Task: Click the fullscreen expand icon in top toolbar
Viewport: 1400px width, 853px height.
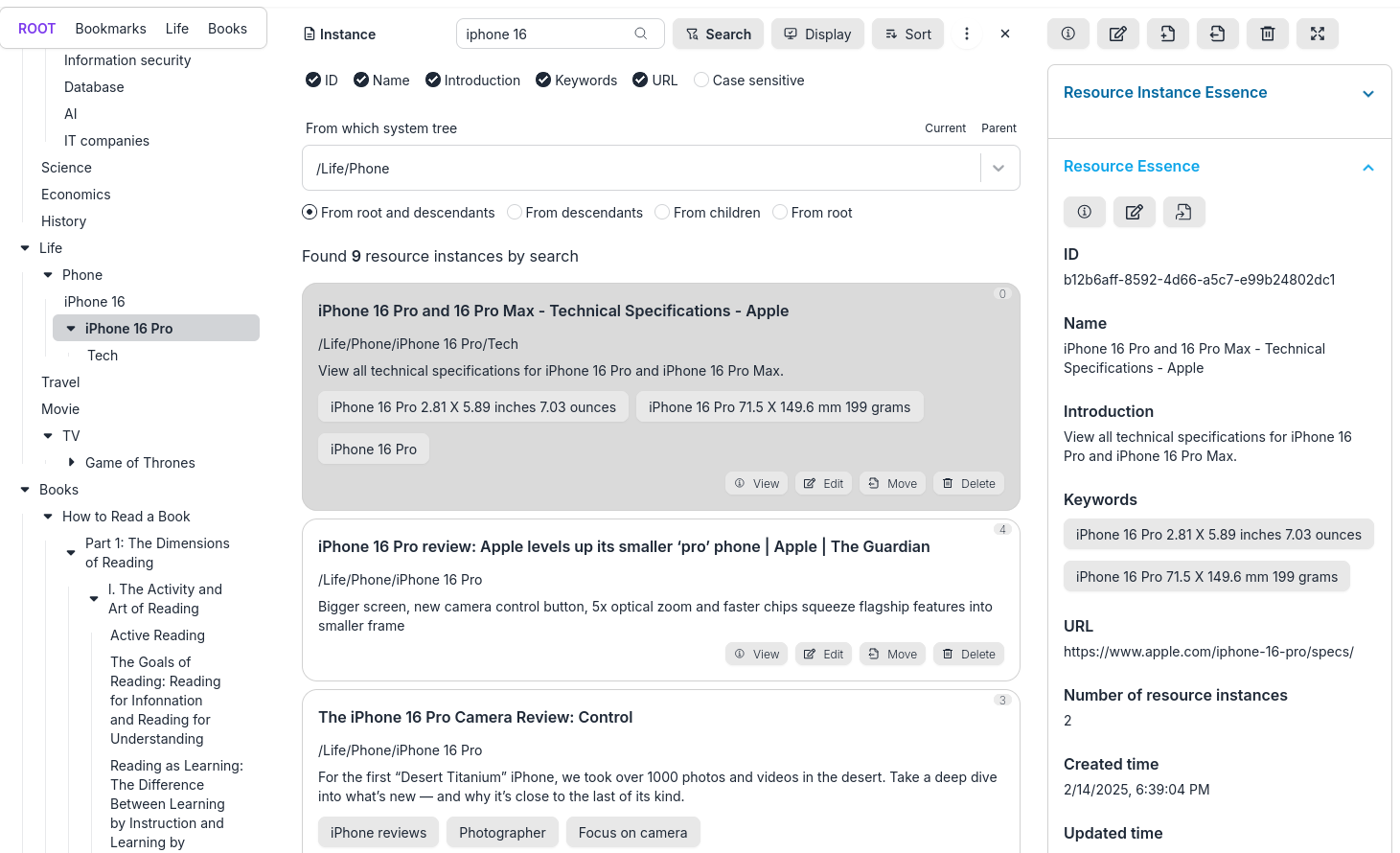Action: 1317,34
